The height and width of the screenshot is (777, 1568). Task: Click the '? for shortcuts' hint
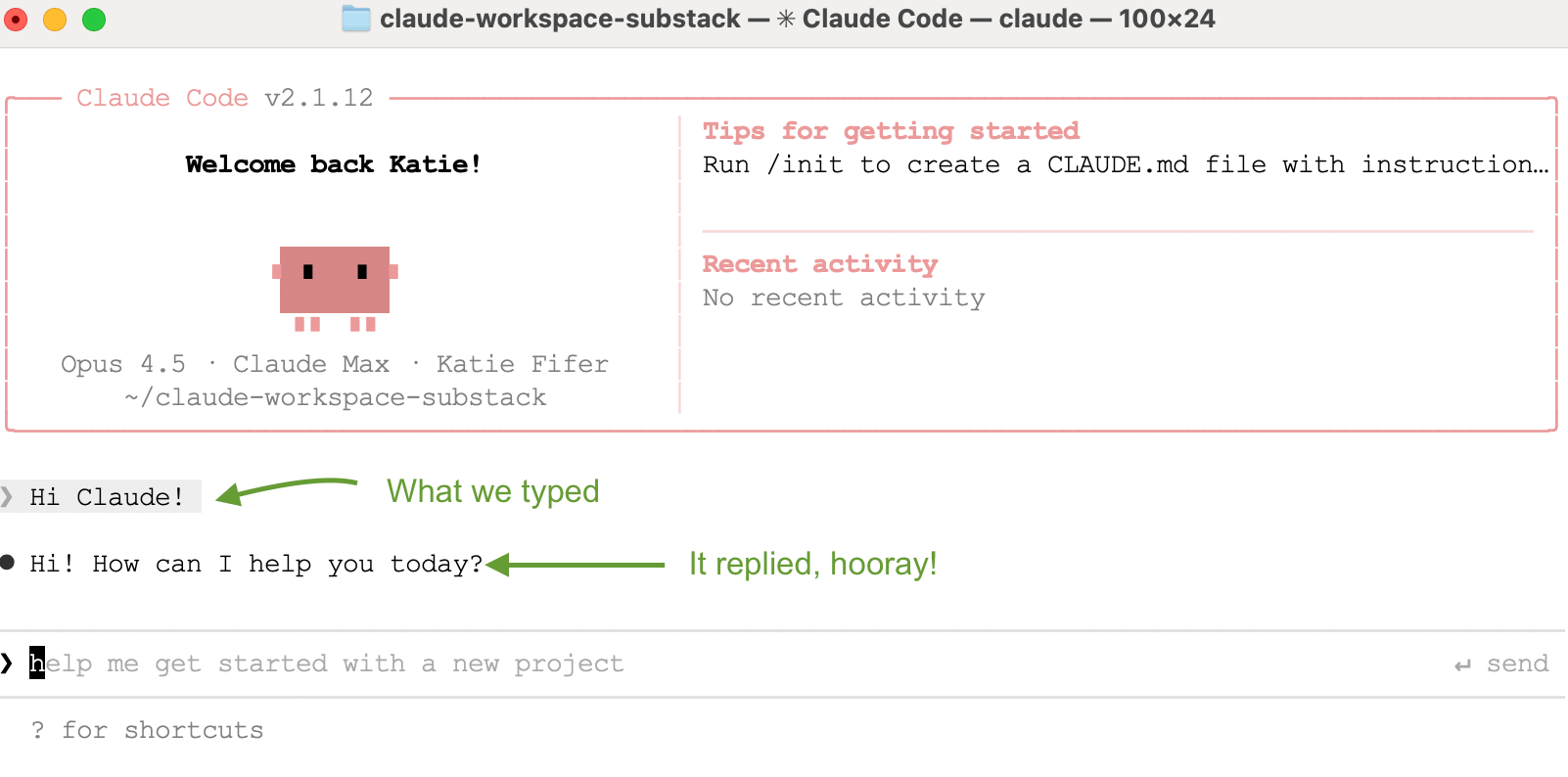pyautogui.click(x=147, y=730)
